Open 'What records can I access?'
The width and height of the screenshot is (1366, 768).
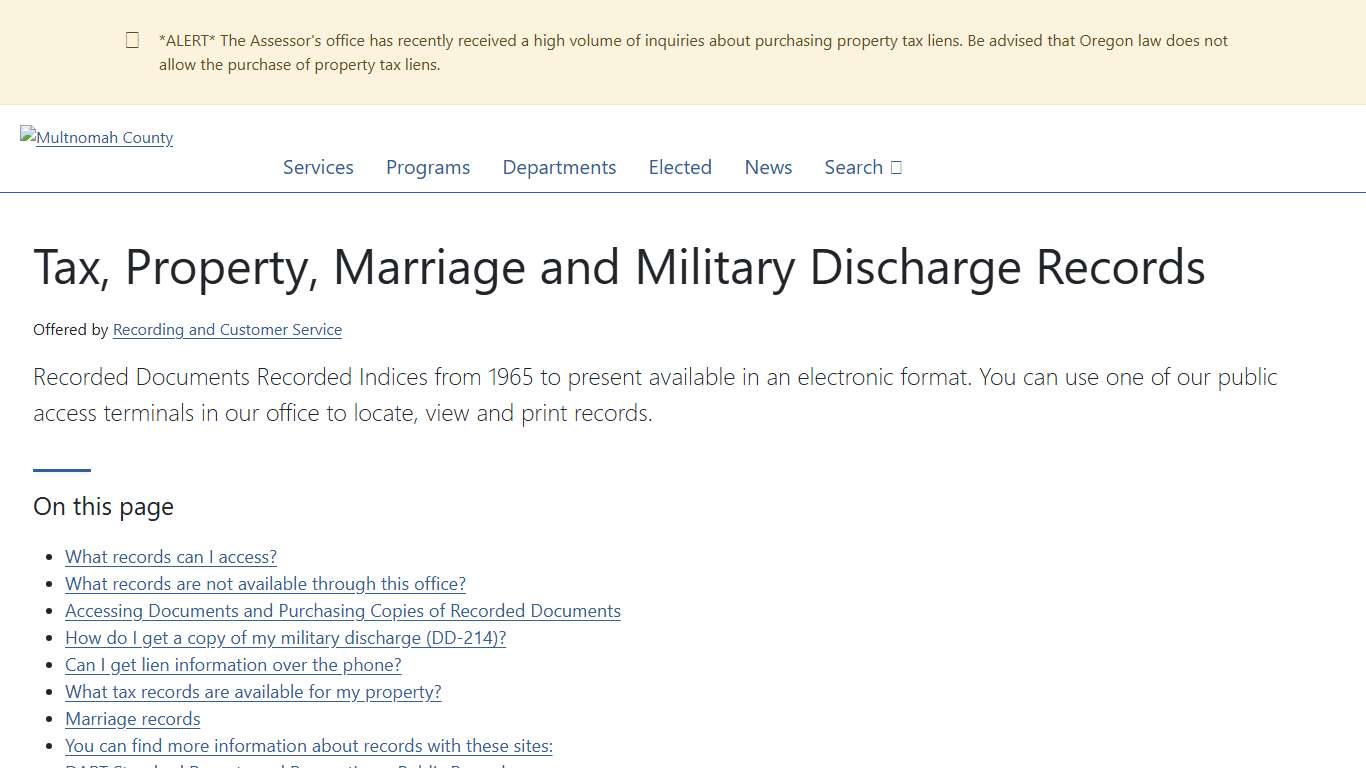click(x=170, y=556)
